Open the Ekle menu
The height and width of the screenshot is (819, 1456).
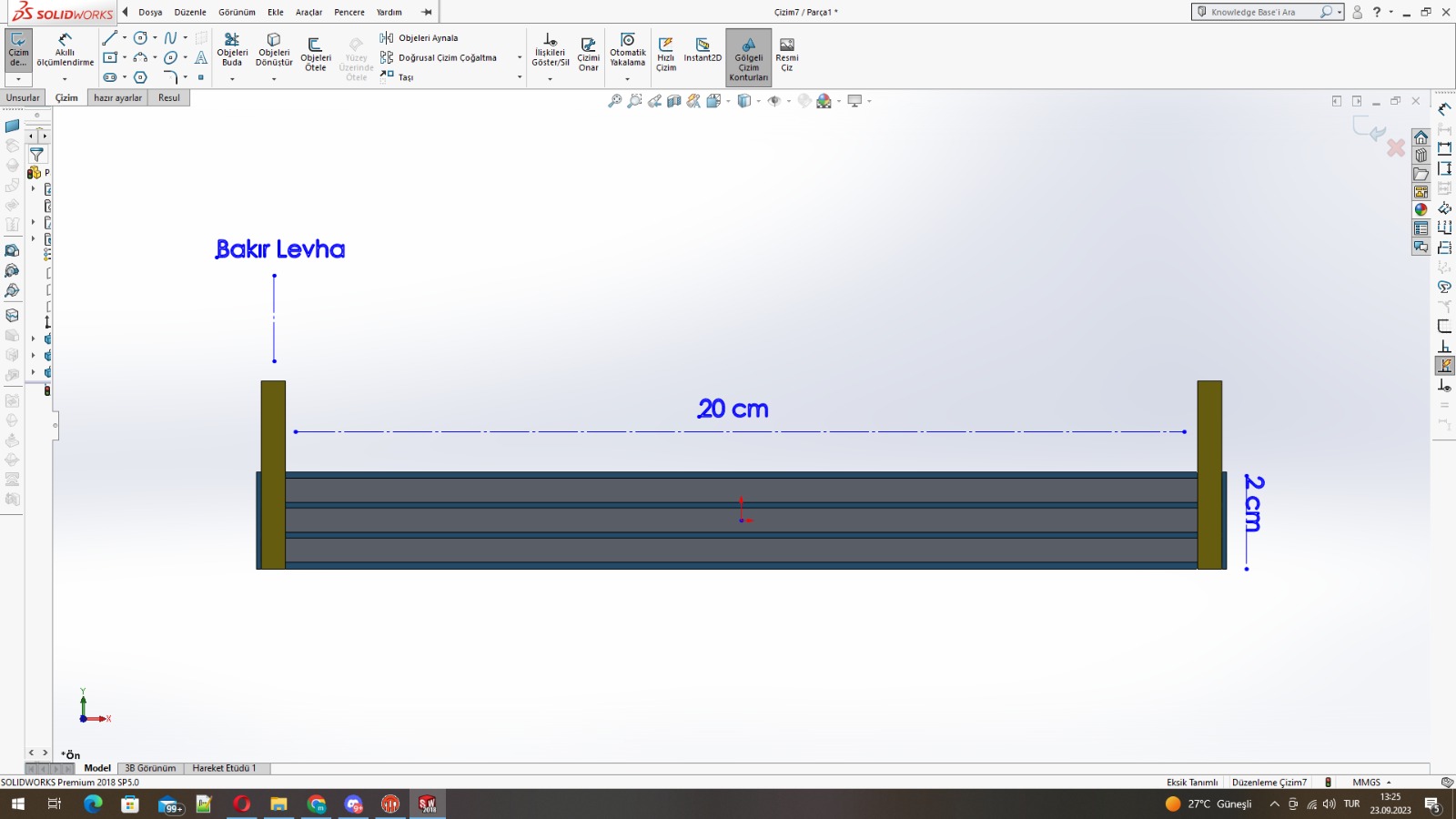276,12
